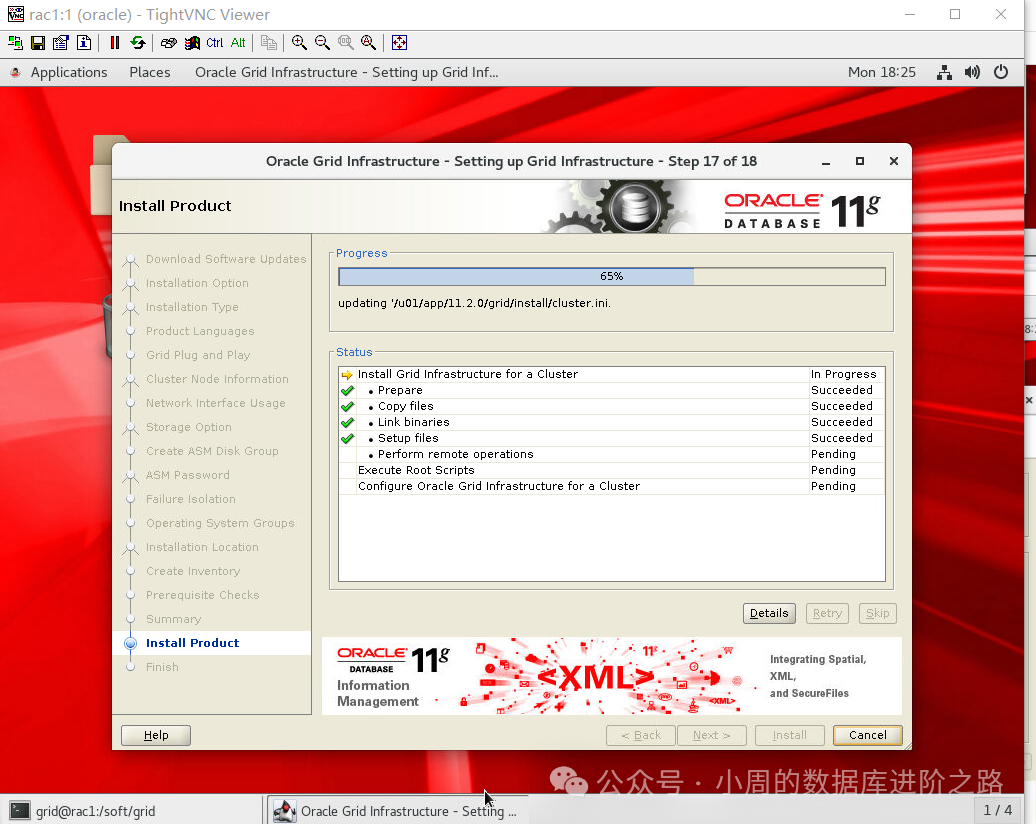Select the Product Languages step
1036x824 pixels.
point(200,331)
